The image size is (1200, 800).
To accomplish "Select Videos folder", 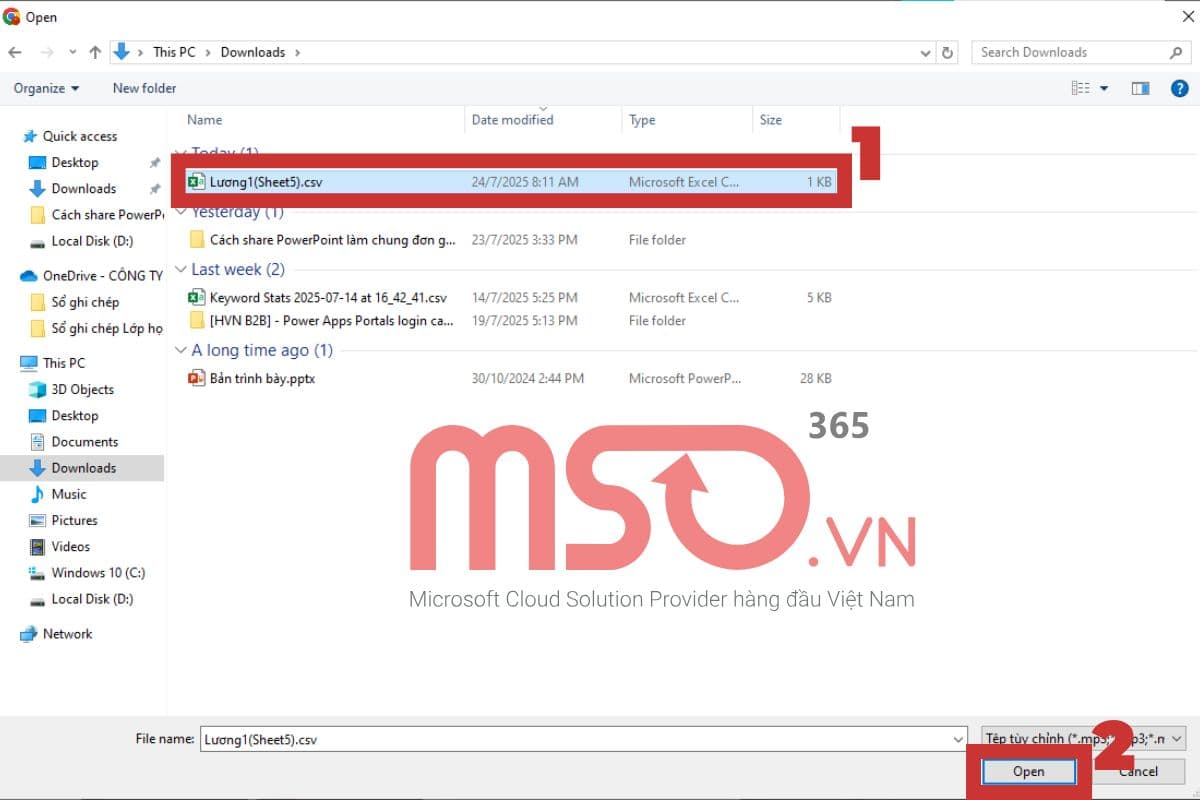I will pyautogui.click(x=60, y=546).
